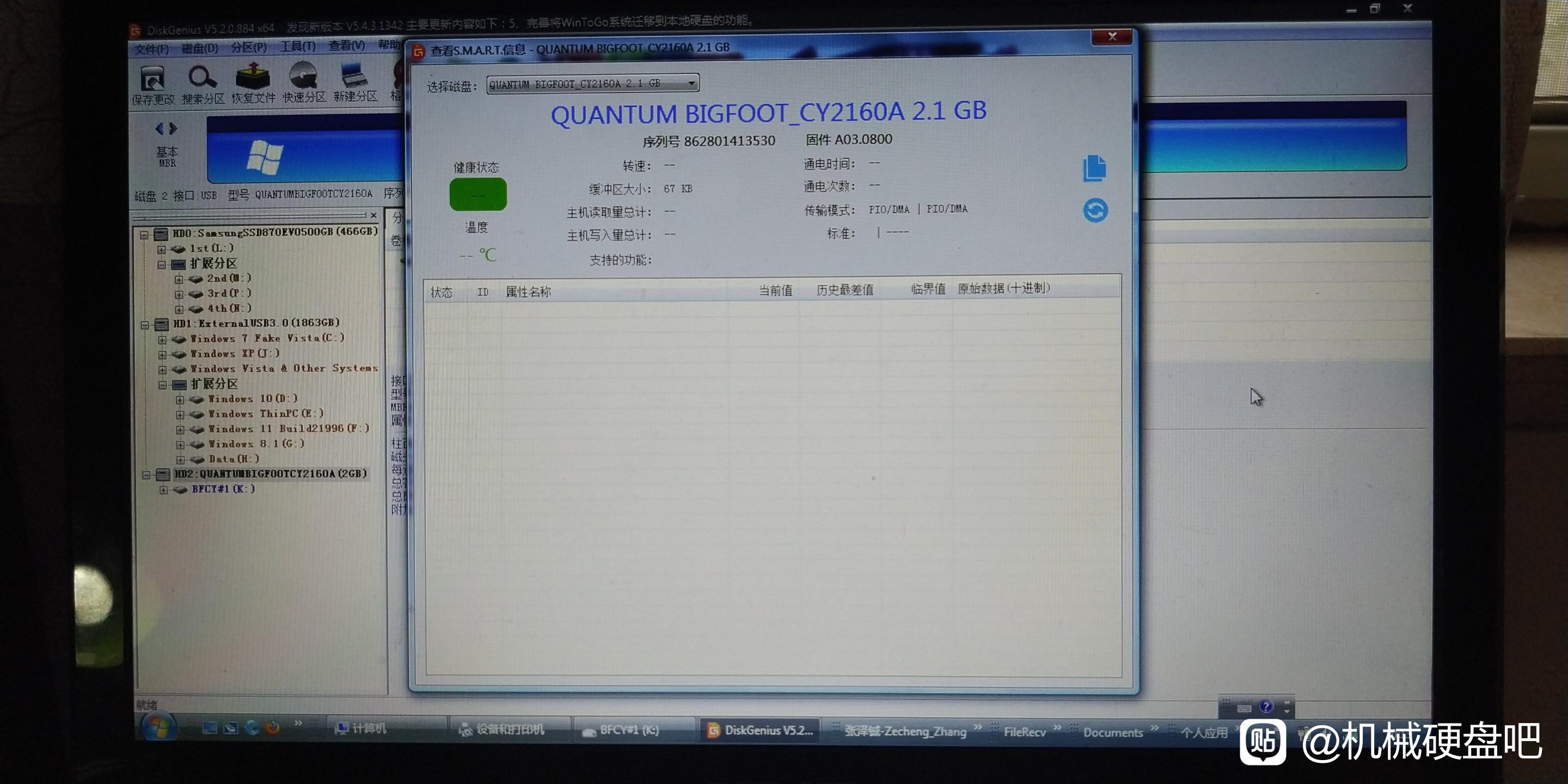Expand the BFCY#1 (K:) node
The image size is (1568, 784).
[x=163, y=491]
